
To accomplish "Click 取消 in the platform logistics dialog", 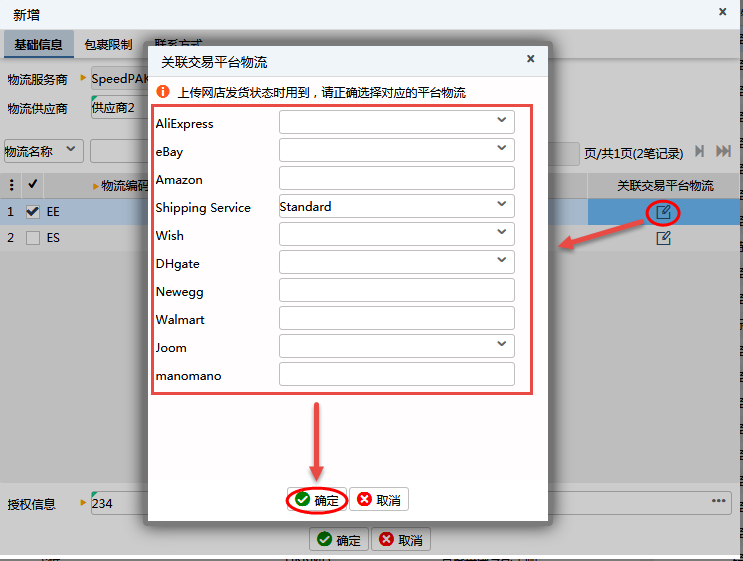I will click(379, 500).
